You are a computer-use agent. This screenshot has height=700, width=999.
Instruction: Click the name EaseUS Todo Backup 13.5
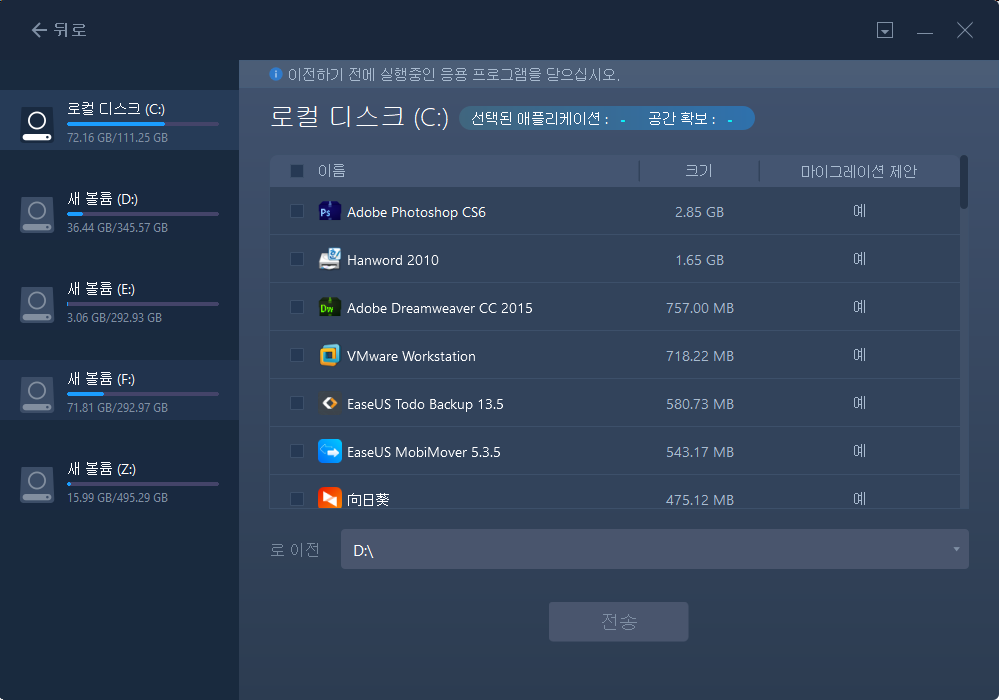pos(425,404)
